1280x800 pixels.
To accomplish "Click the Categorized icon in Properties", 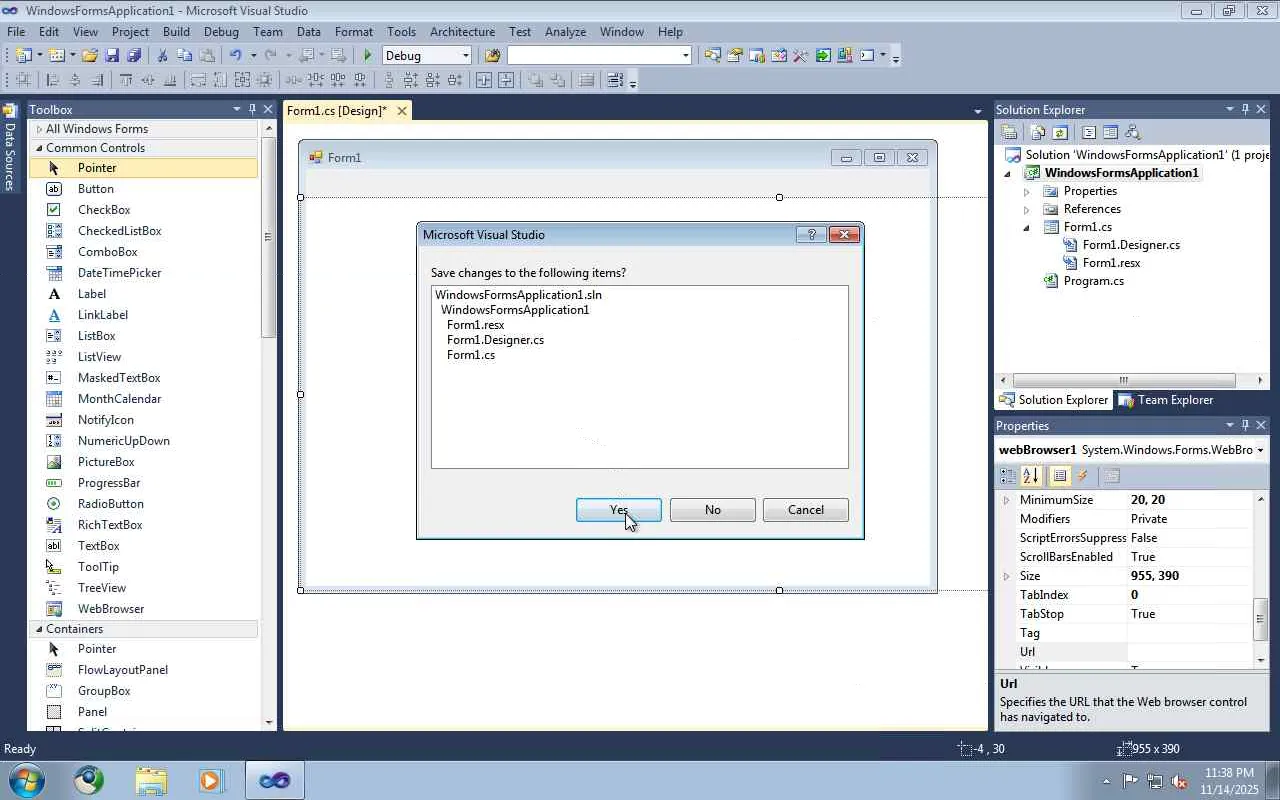I will tap(1008, 477).
